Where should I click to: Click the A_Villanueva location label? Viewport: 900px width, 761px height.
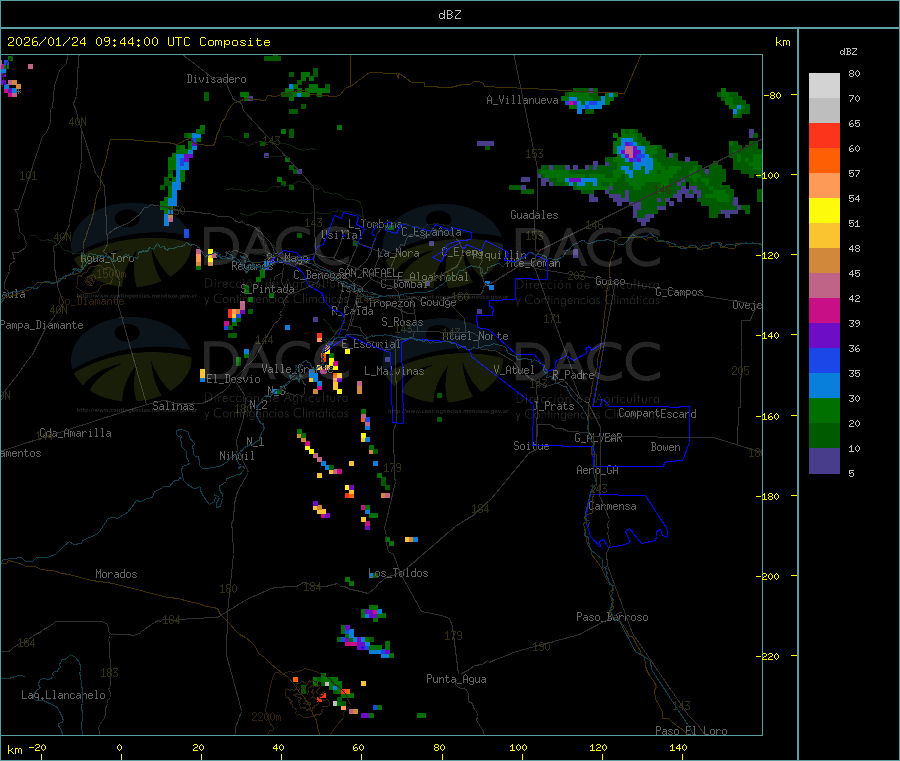522,100
